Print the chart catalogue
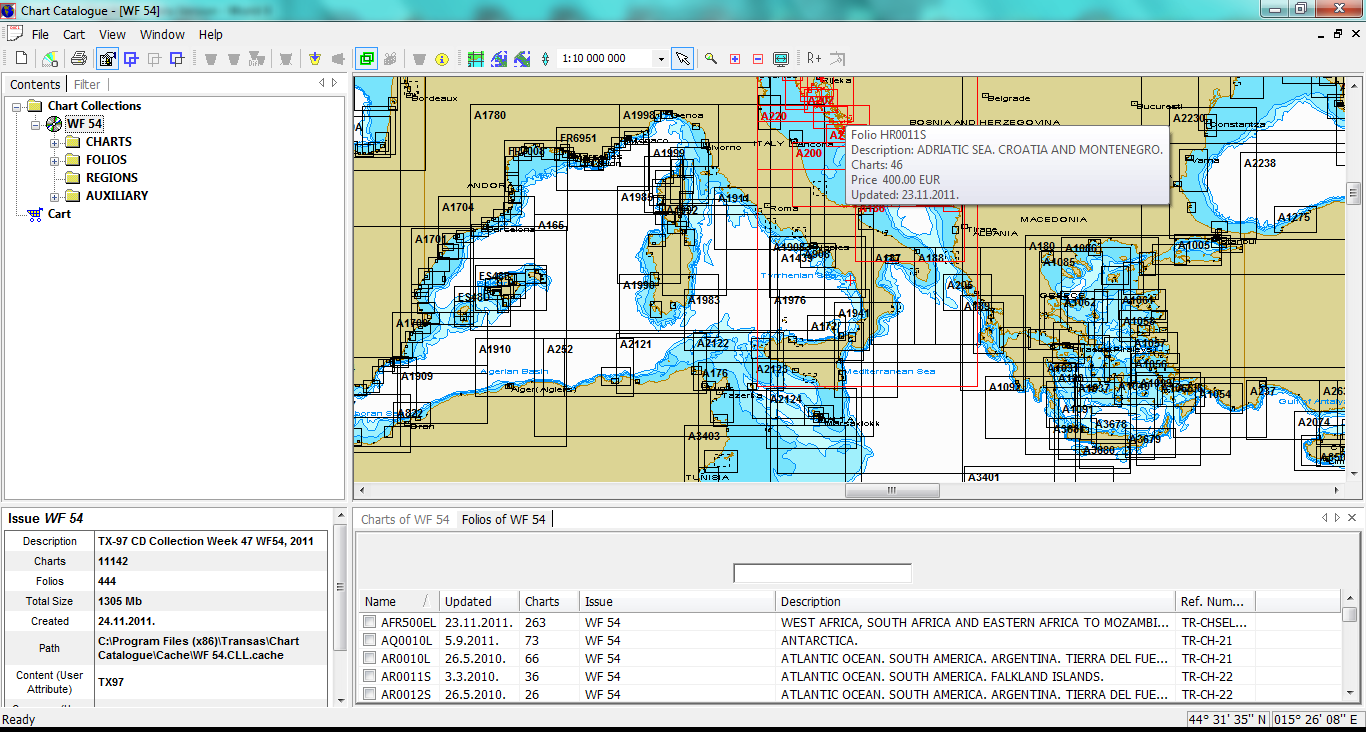 (x=78, y=58)
